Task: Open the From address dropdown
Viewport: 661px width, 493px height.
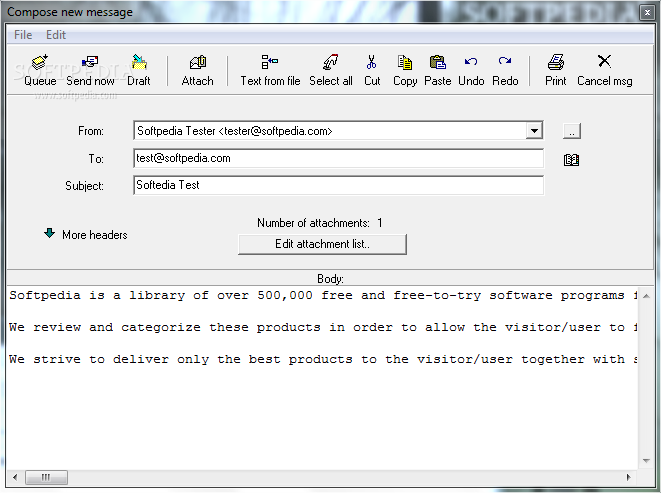Action: [x=534, y=131]
